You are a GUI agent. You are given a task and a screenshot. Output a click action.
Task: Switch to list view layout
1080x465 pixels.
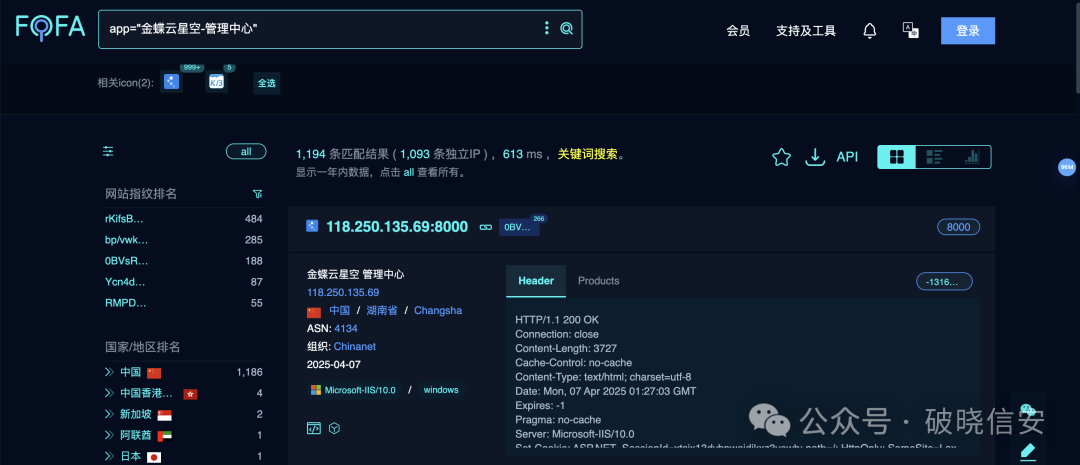tap(934, 157)
